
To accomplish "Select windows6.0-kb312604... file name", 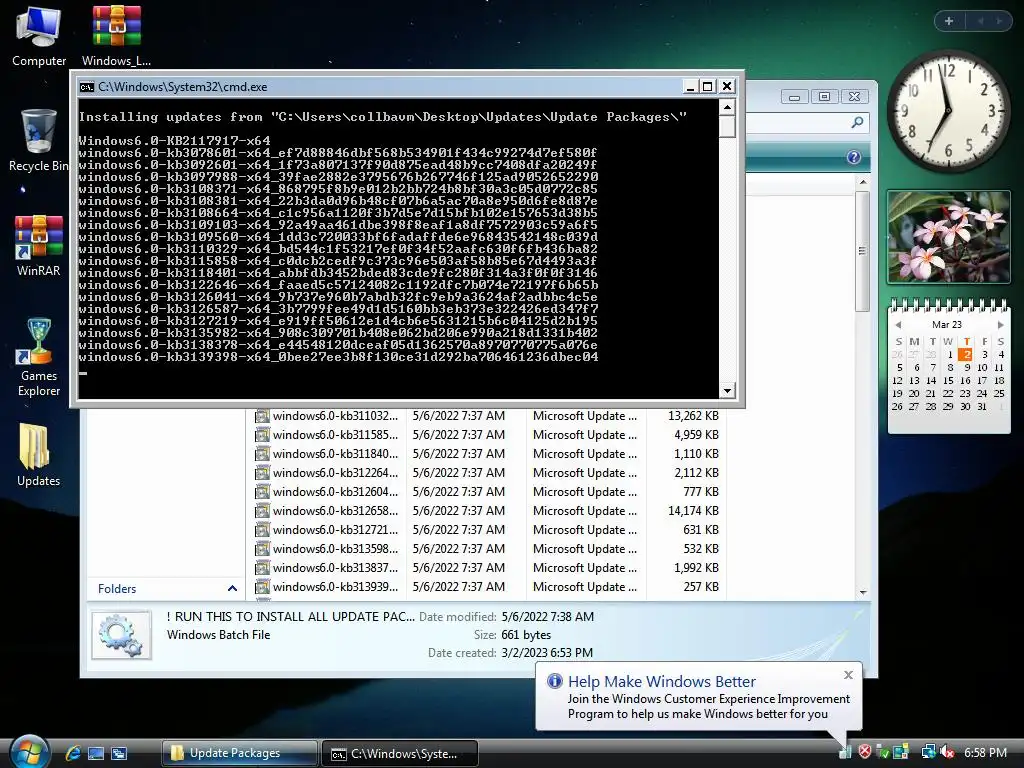I will pyautogui.click(x=335, y=492).
